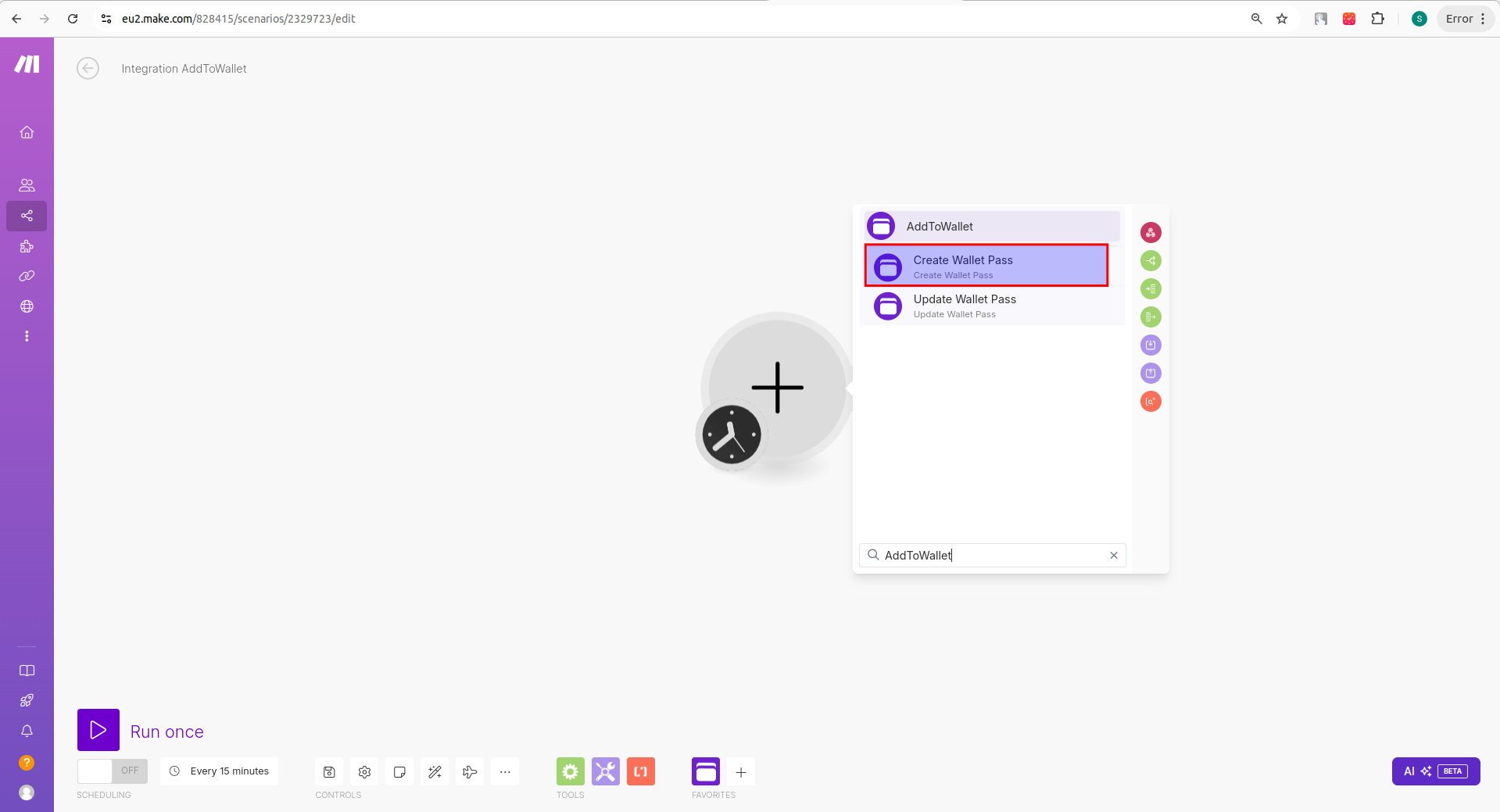1500x812 pixels.
Task: Select the Create Wallet Pass module
Action: tap(986, 266)
